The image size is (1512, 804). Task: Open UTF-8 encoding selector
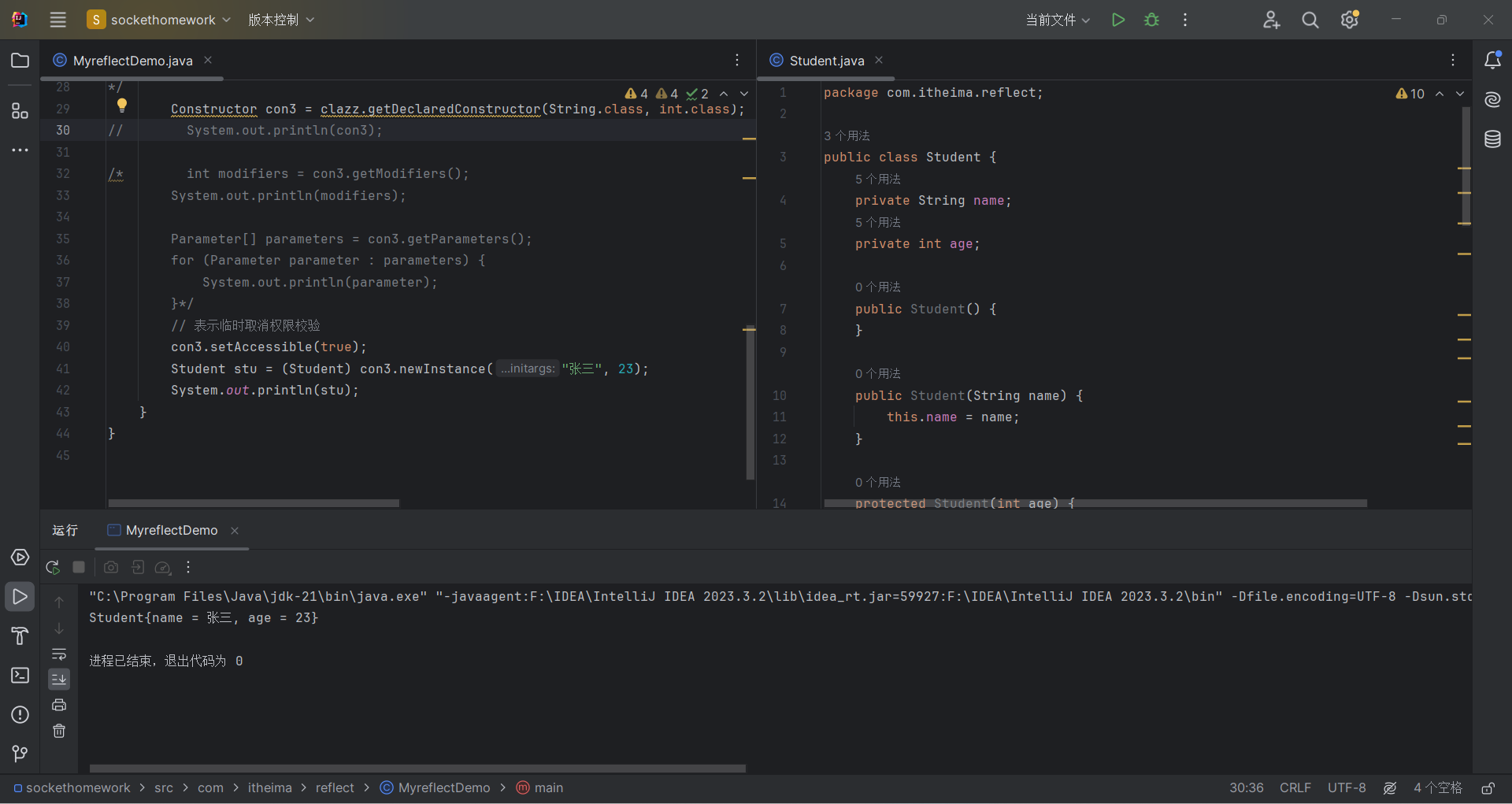click(1347, 788)
